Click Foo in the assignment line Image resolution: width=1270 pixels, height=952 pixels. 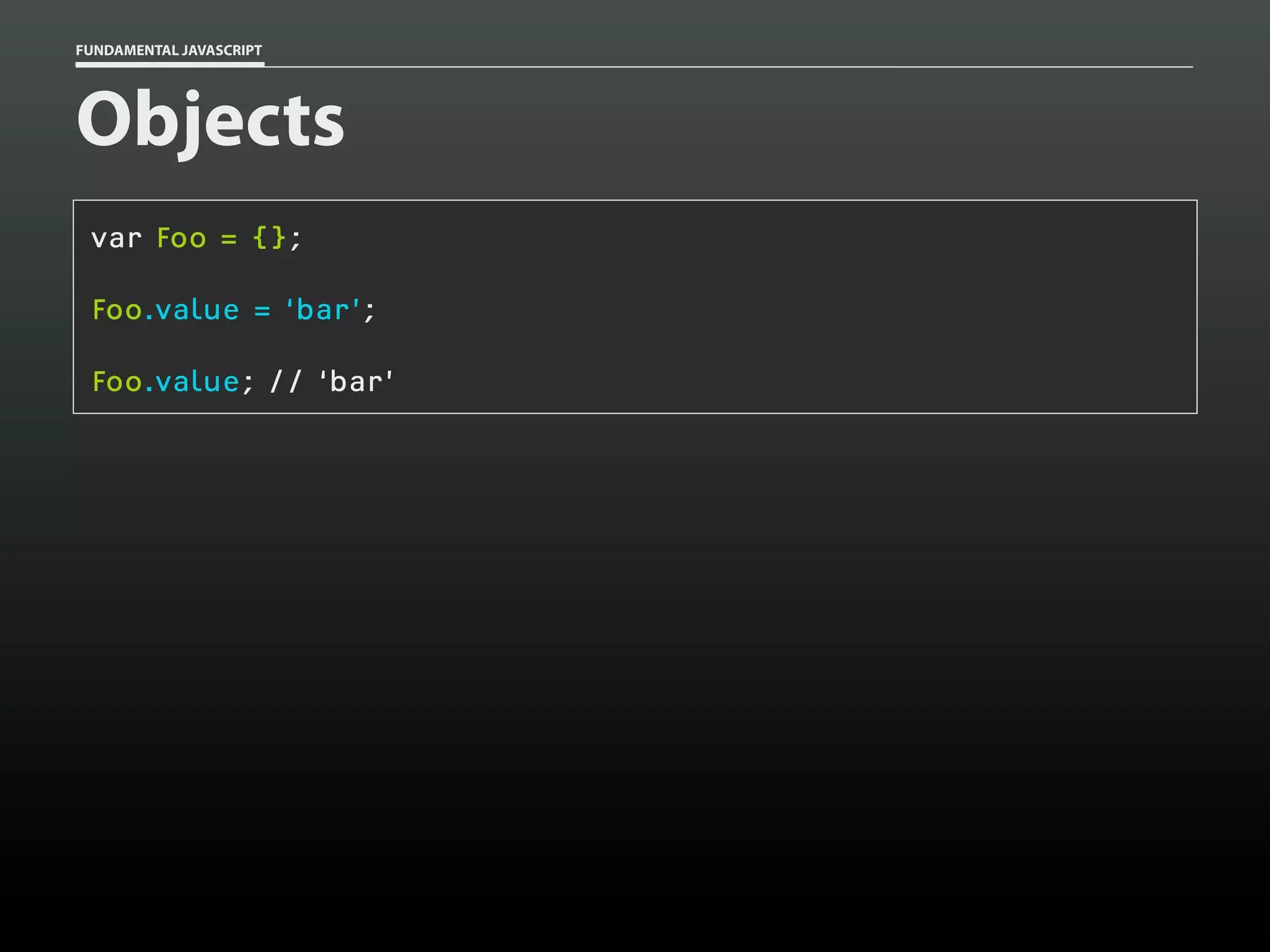point(117,310)
